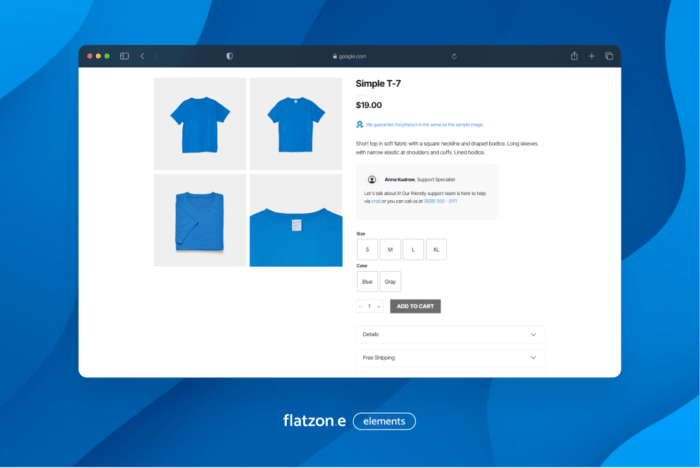Select size S option
This screenshot has width=700, height=468.
click(367, 249)
